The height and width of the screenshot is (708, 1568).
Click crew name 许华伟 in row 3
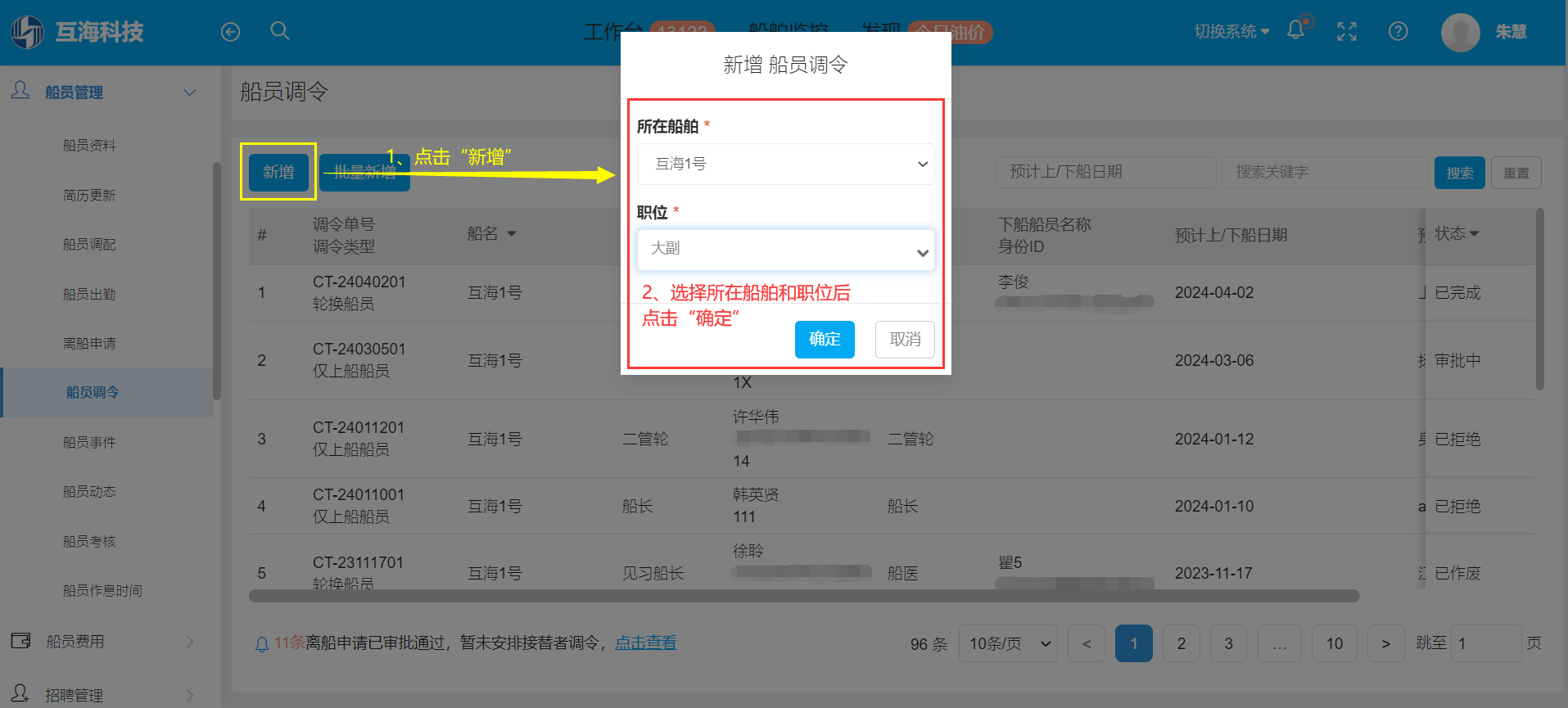click(756, 417)
